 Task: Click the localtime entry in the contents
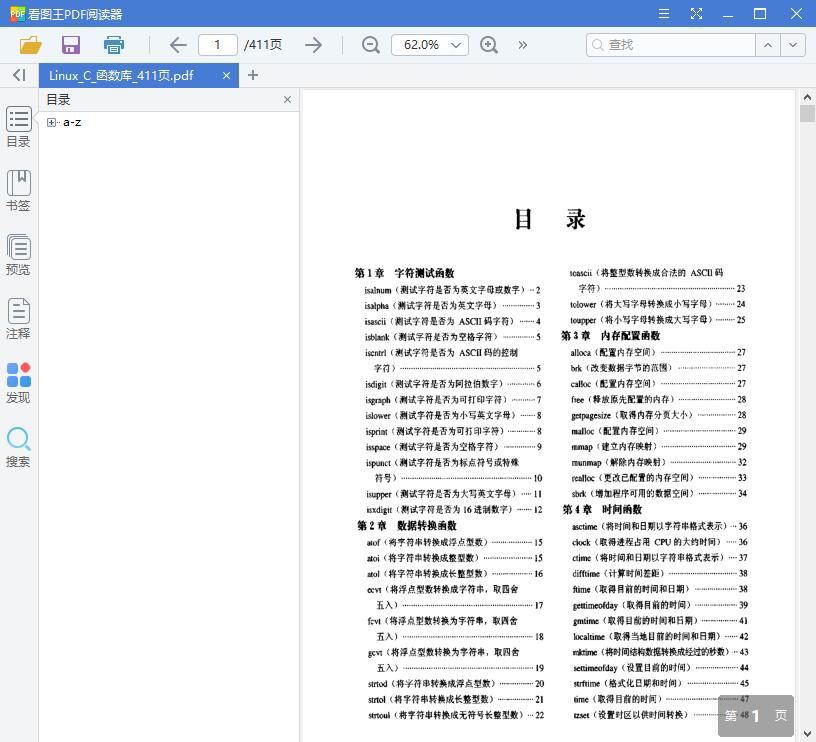click(660, 636)
